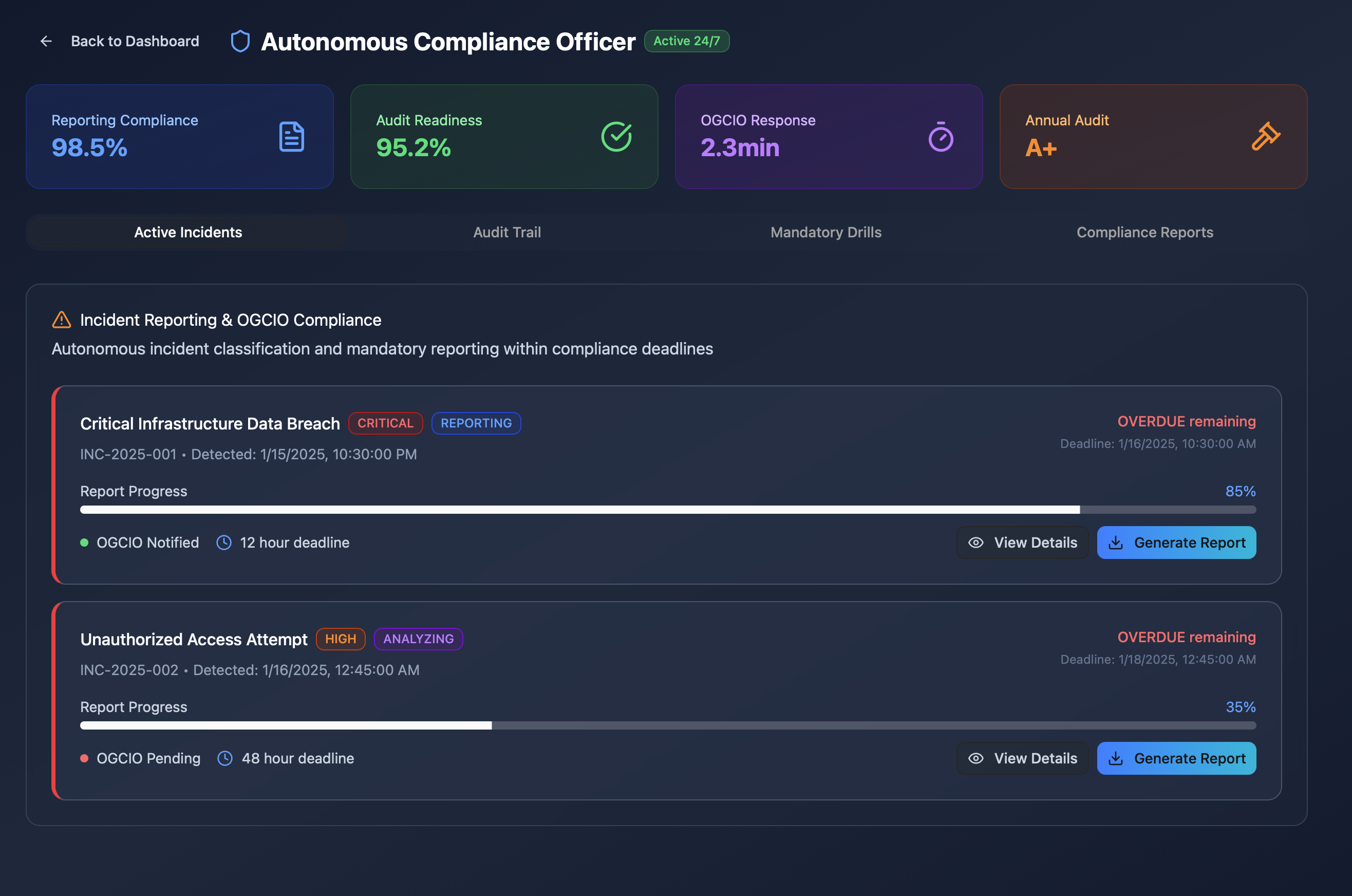Open the Mandatory Drills tab
The width and height of the screenshot is (1352, 896).
pos(825,232)
